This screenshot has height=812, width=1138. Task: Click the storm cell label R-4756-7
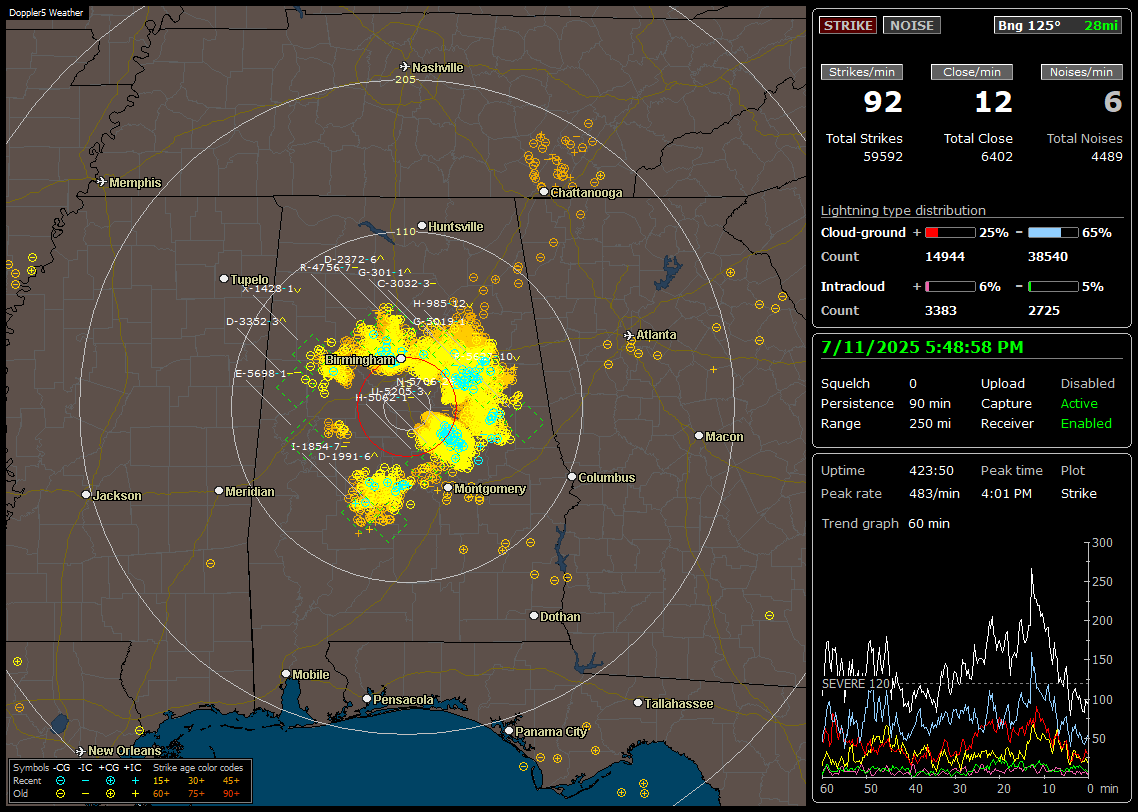coord(325,267)
